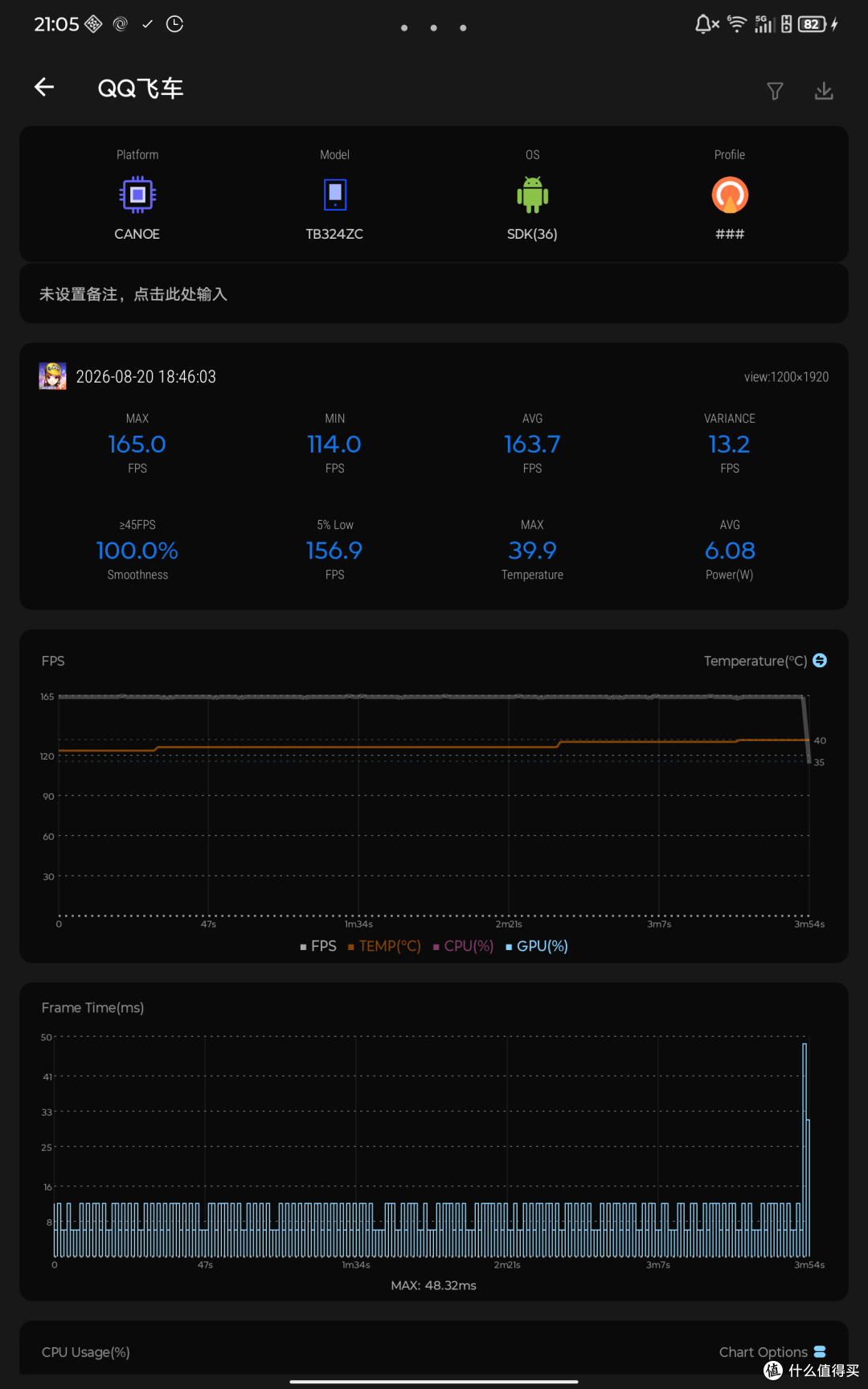Tap the system home gesture bar
This screenshot has width=868, height=1389.
click(434, 1382)
